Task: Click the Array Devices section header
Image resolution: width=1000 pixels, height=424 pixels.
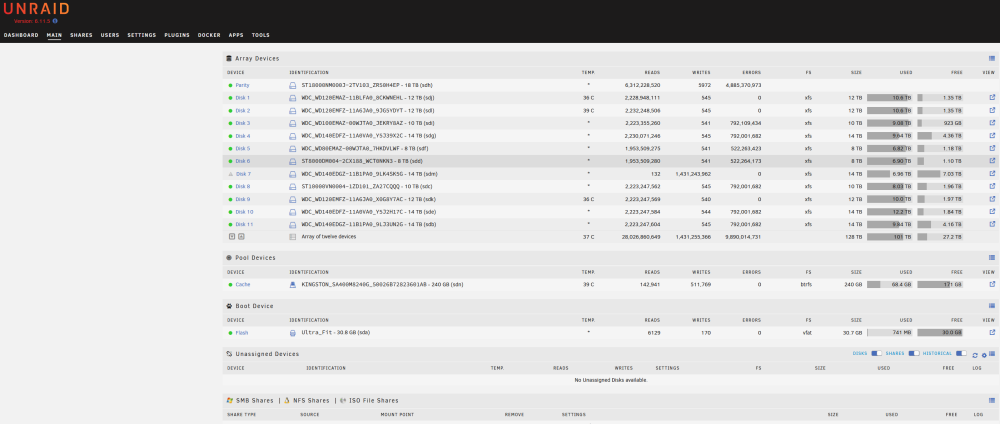Action: (x=257, y=59)
